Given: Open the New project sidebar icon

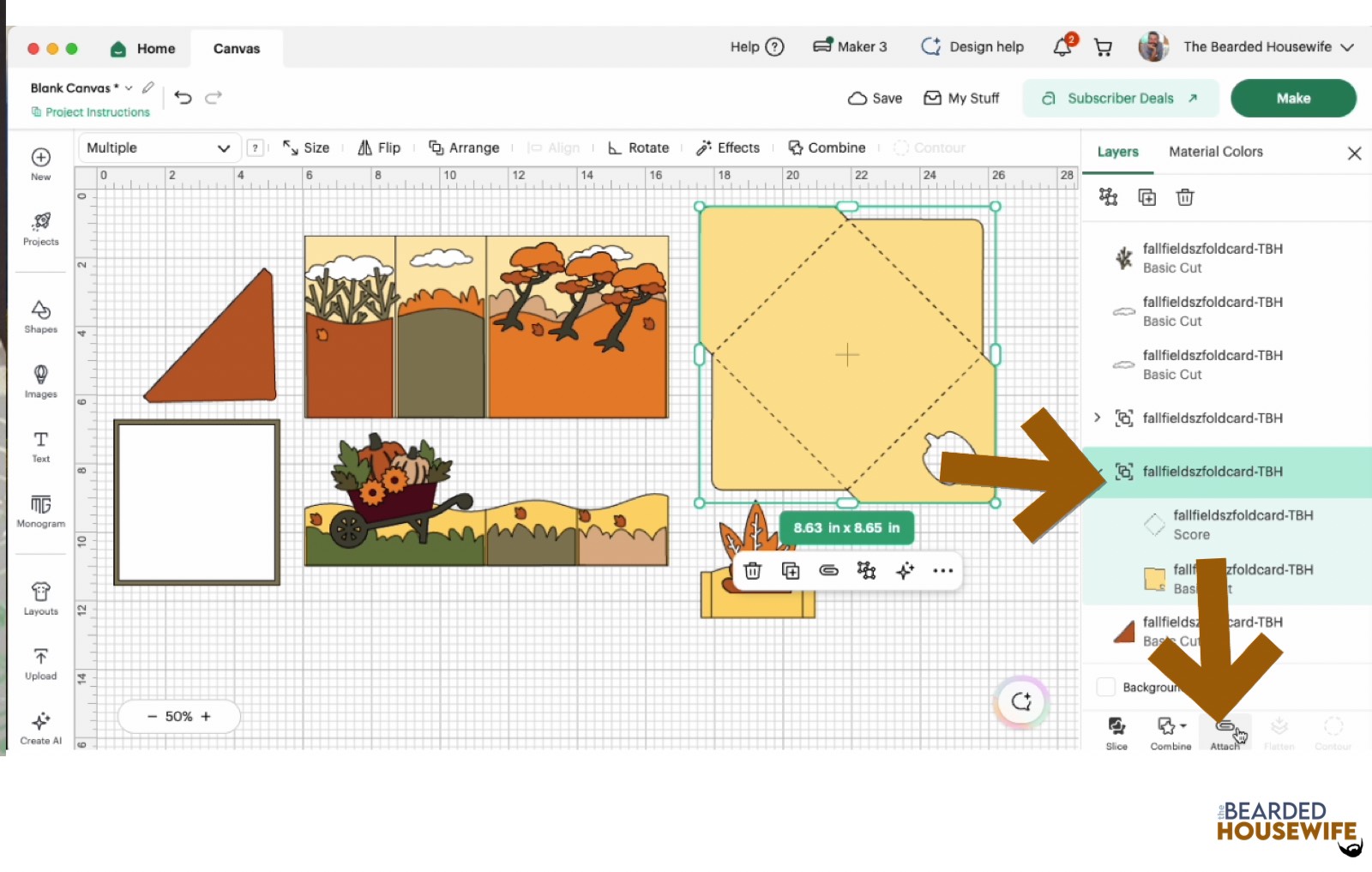Looking at the screenshot, I should (40, 164).
